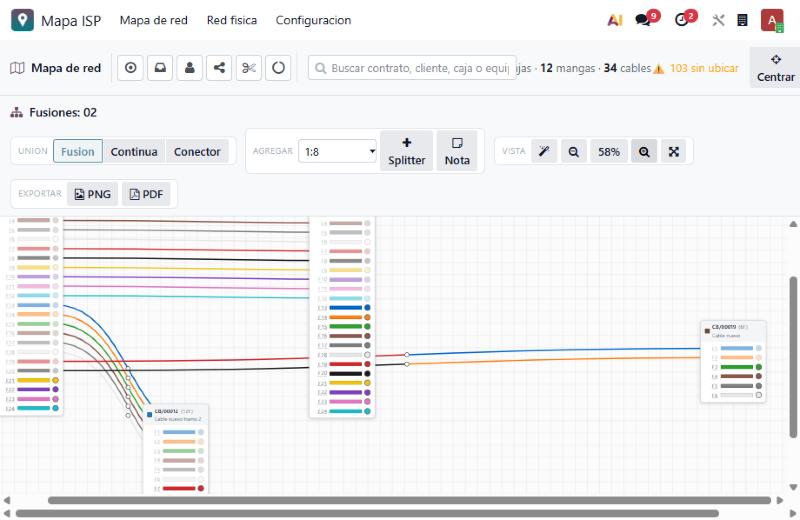Click the red fiber bar in Cable nuevo tramo 2 card
This screenshot has width=800, height=520.
tap(179, 488)
